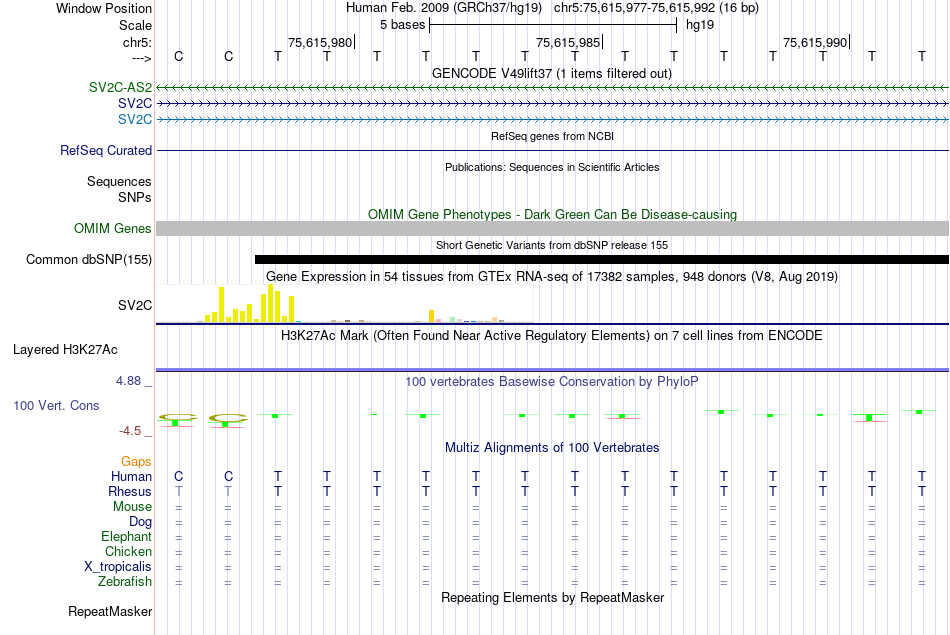Select the Scale track label
Screen dimensions: 950x635
pos(135,25)
